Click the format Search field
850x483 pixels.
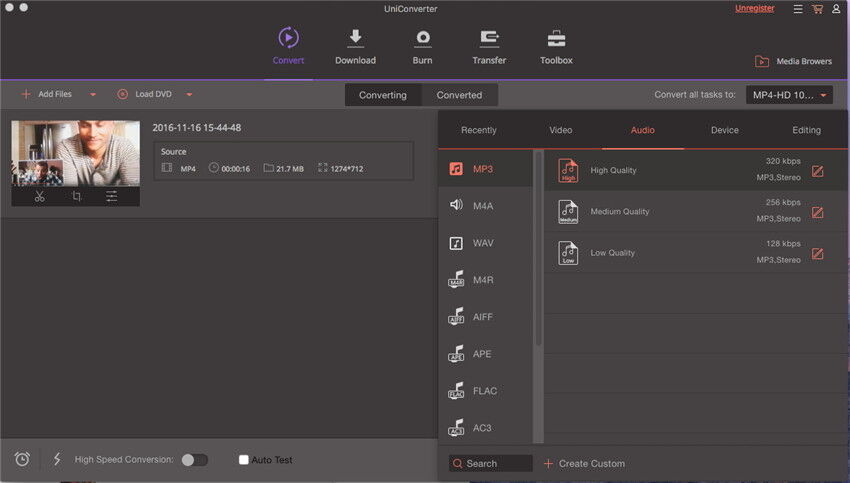[x=491, y=463]
